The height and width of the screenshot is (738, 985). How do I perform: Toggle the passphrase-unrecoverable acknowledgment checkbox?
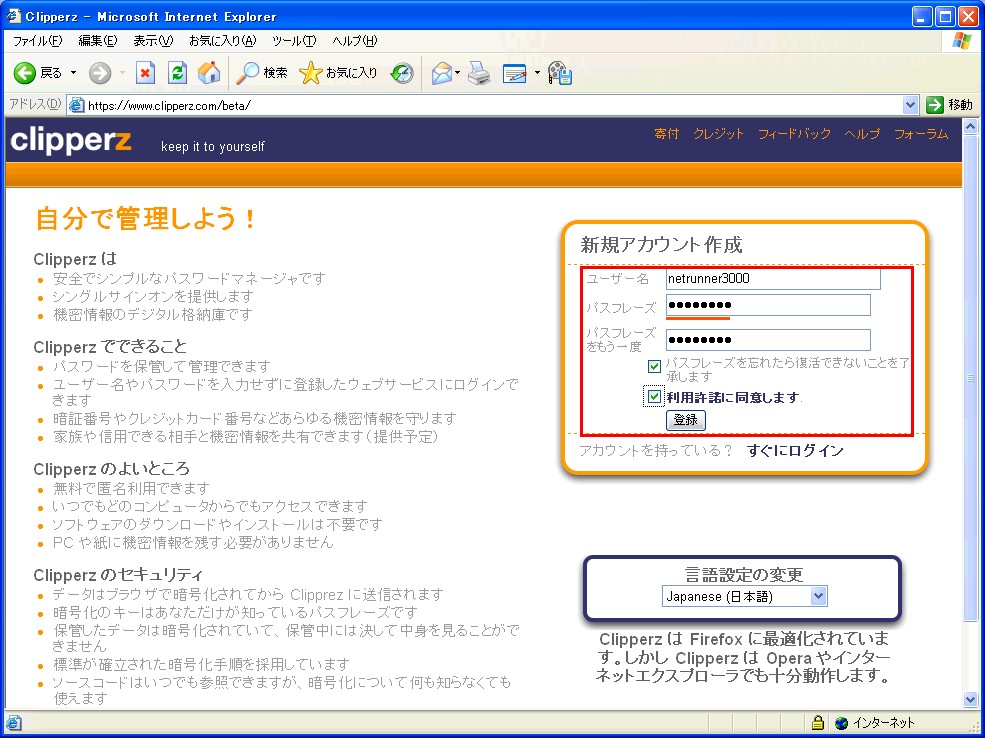tap(655, 366)
